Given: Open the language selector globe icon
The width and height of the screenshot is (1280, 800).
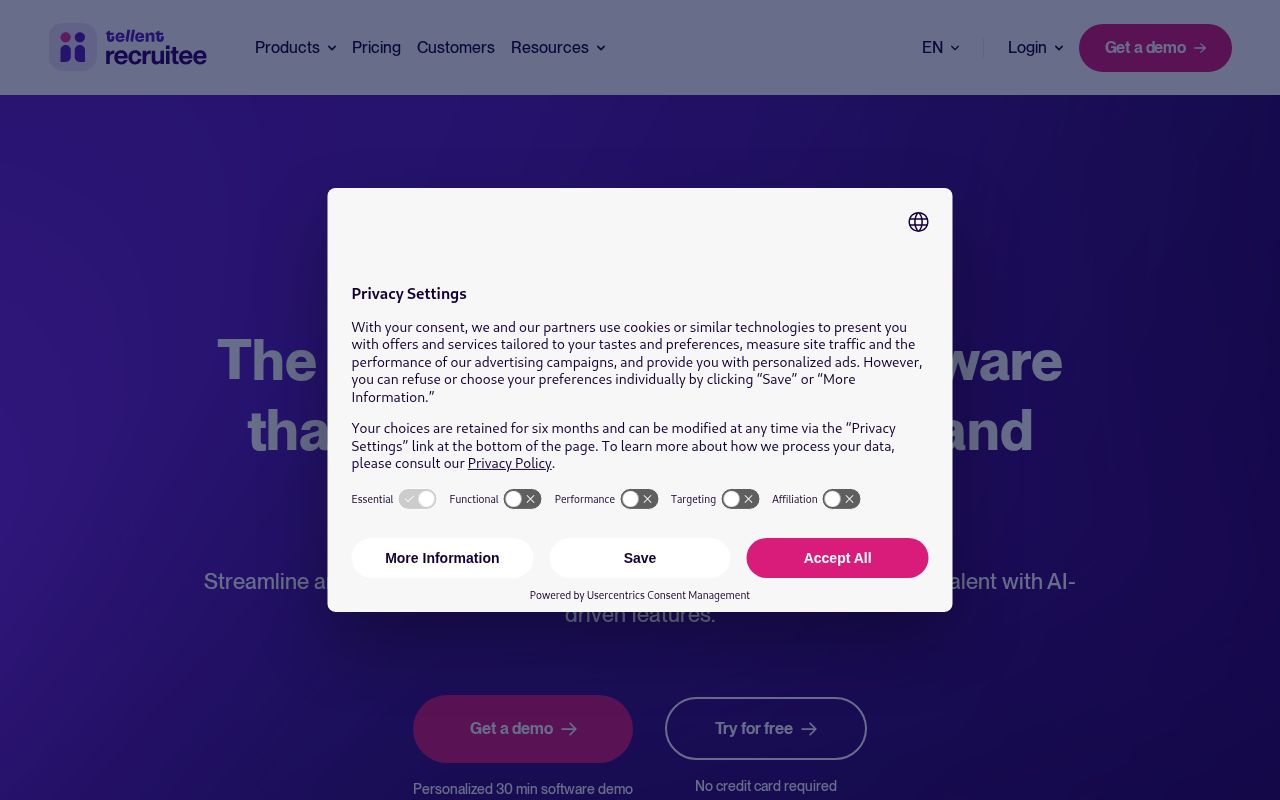Looking at the screenshot, I should point(918,222).
